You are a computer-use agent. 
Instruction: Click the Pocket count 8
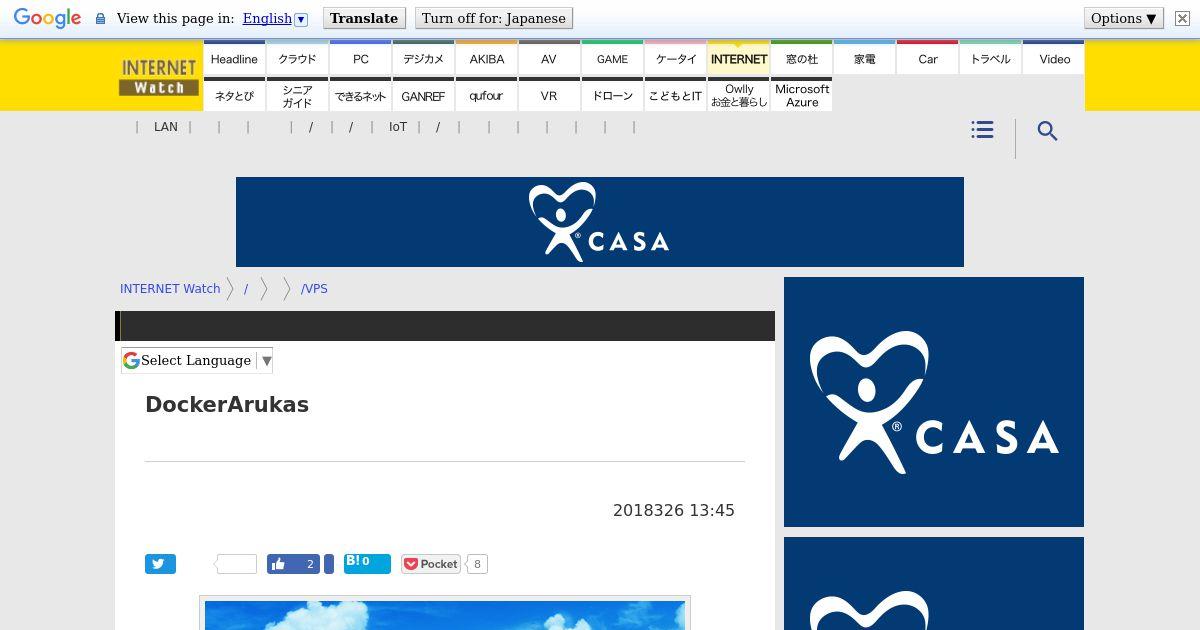477,564
